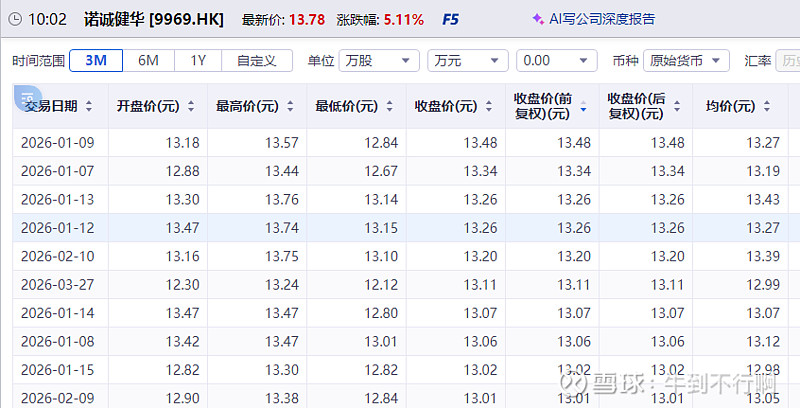Click the F5 refresh shortcut
800x408 pixels.
450,20
